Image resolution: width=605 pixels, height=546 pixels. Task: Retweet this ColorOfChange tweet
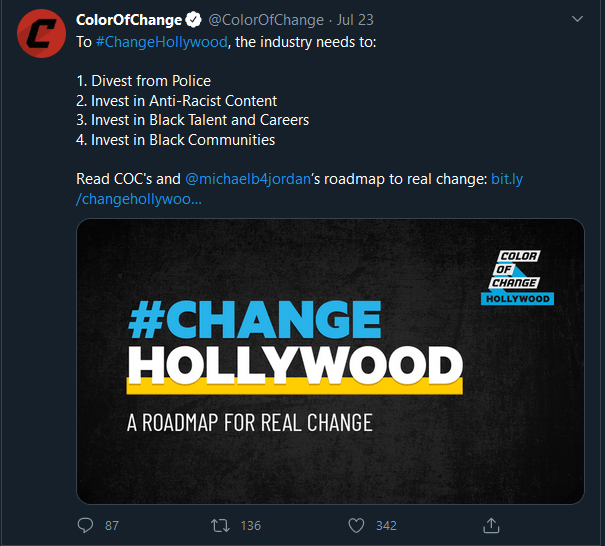click(221, 525)
